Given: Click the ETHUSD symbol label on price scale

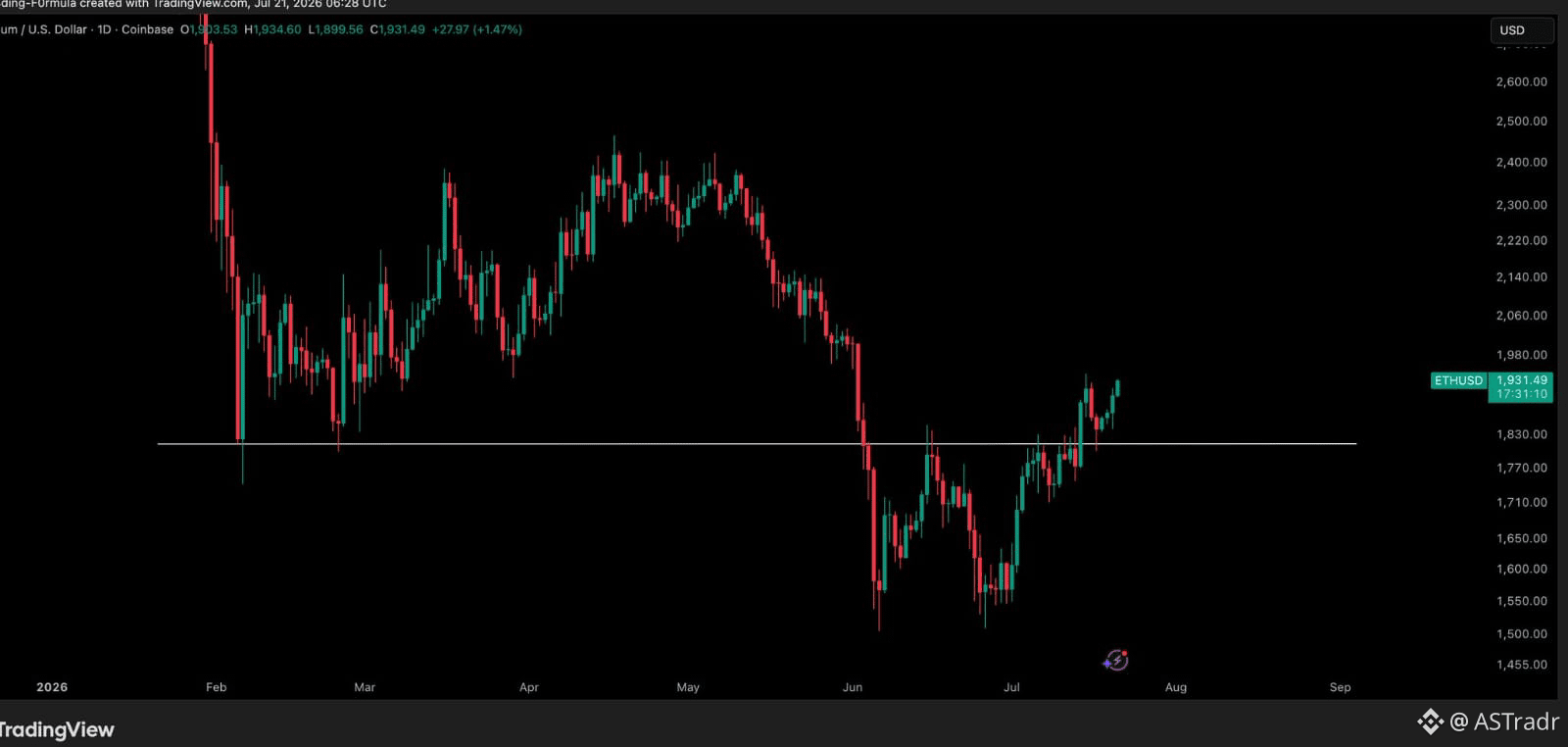Looking at the screenshot, I should [1458, 380].
